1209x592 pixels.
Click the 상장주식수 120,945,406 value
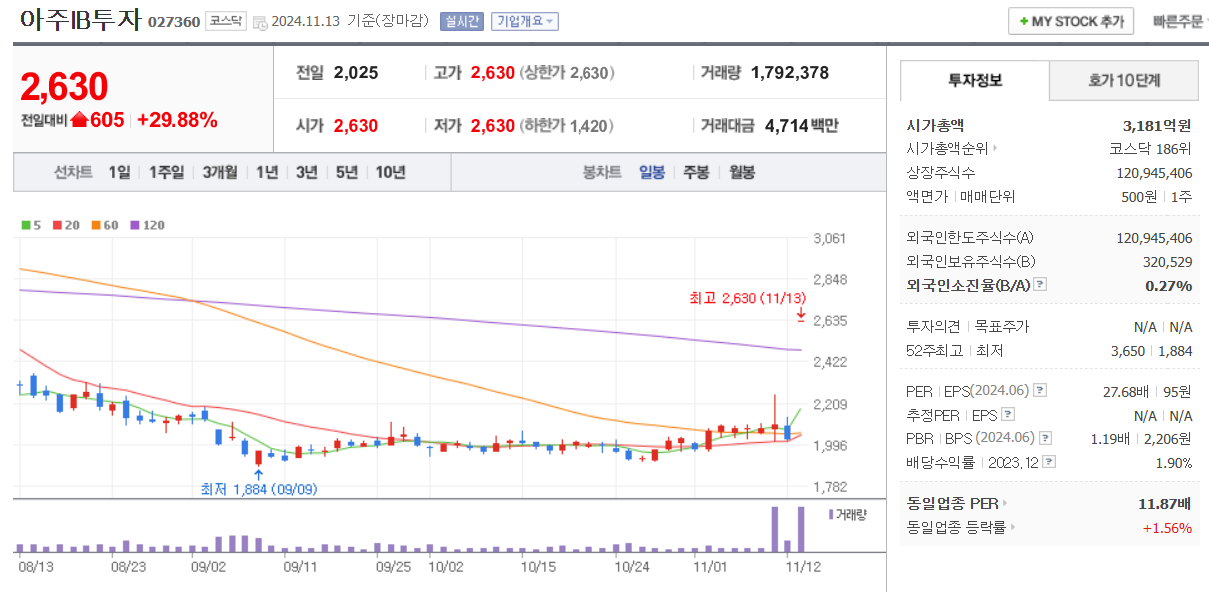point(1154,173)
